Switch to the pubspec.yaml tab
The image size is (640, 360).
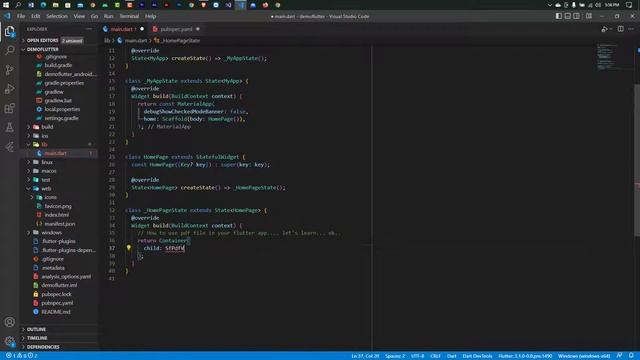(x=176, y=29)
